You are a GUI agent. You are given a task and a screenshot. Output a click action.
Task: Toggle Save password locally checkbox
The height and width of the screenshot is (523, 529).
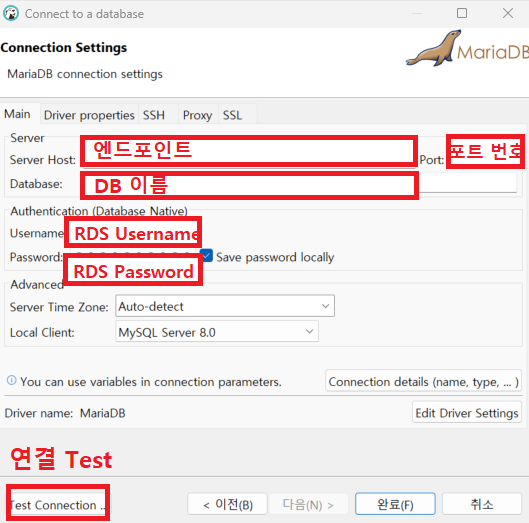pos(206,256)
